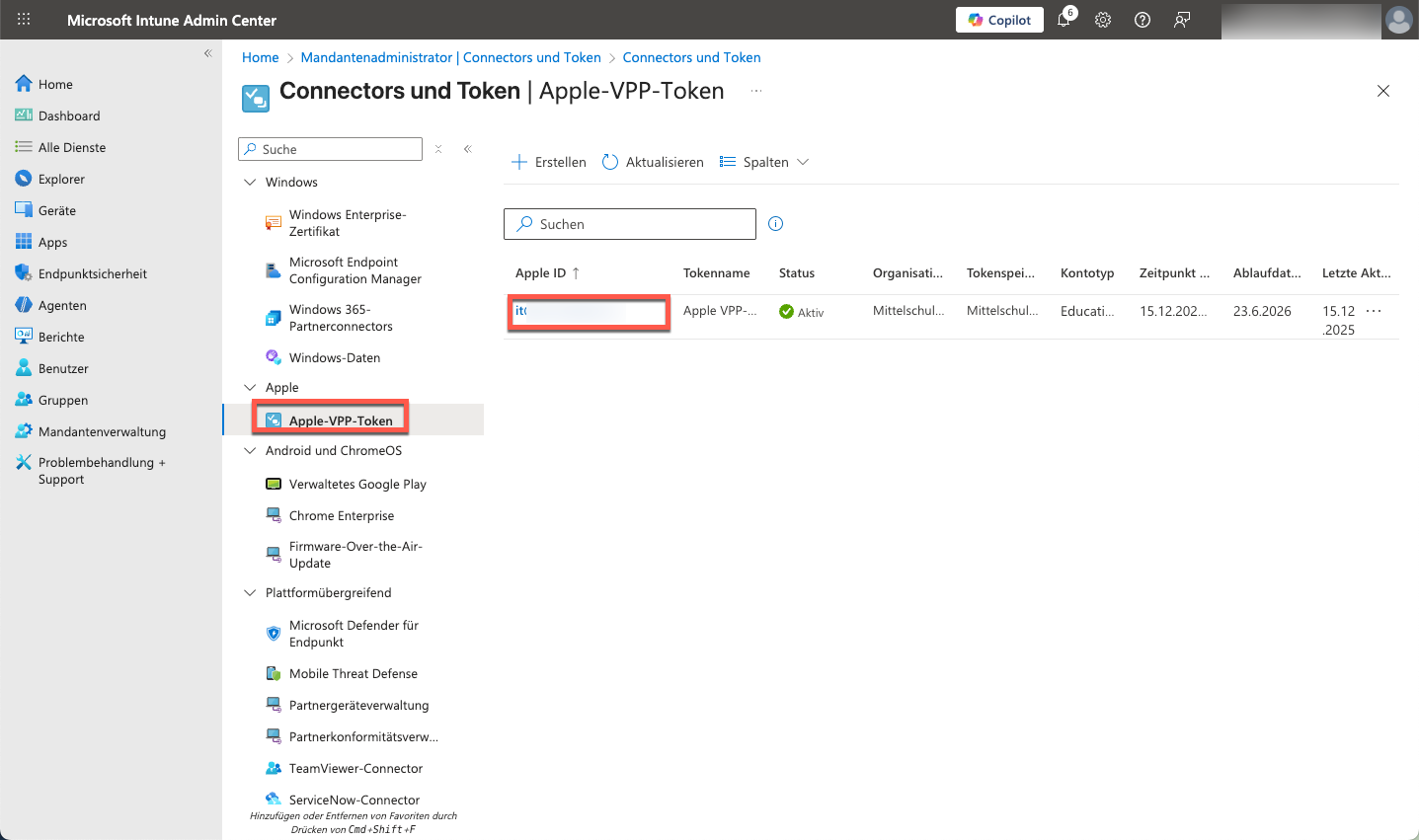Collapse the Android und ChromeOS section
Screen dimensions: 1419x840
pyautogui.click(x=250, y=451)
